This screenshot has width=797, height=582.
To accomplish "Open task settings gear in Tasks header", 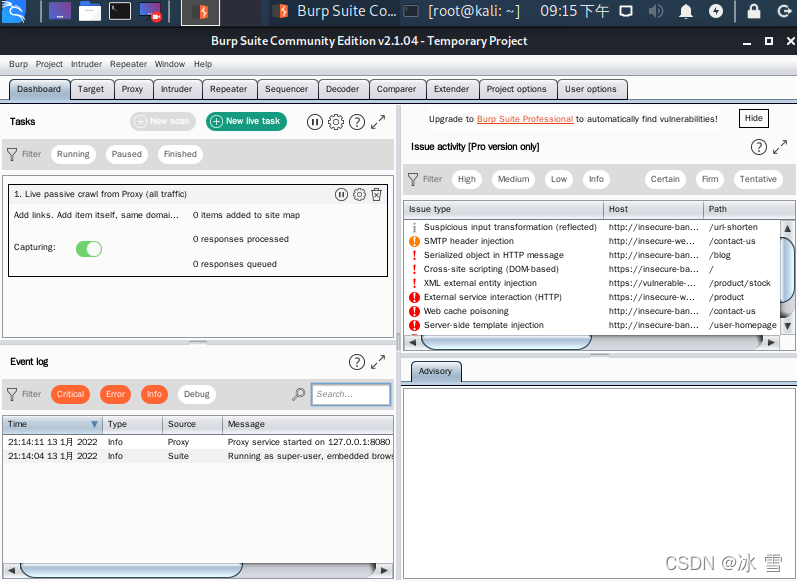I will pos(335,122).
